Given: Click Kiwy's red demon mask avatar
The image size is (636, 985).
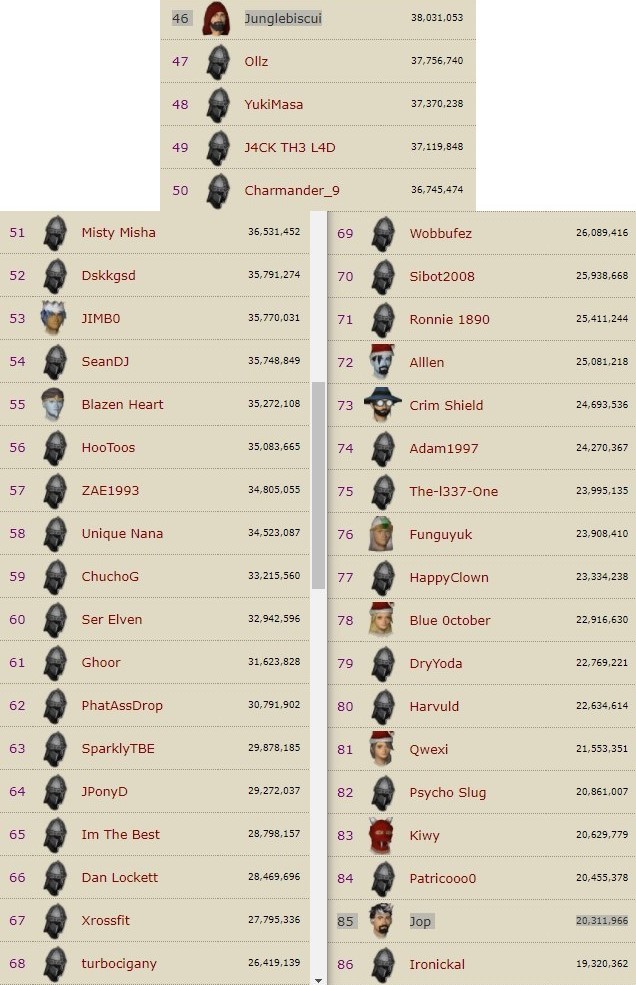Looking at the screenshot, I should pos(381,835).
